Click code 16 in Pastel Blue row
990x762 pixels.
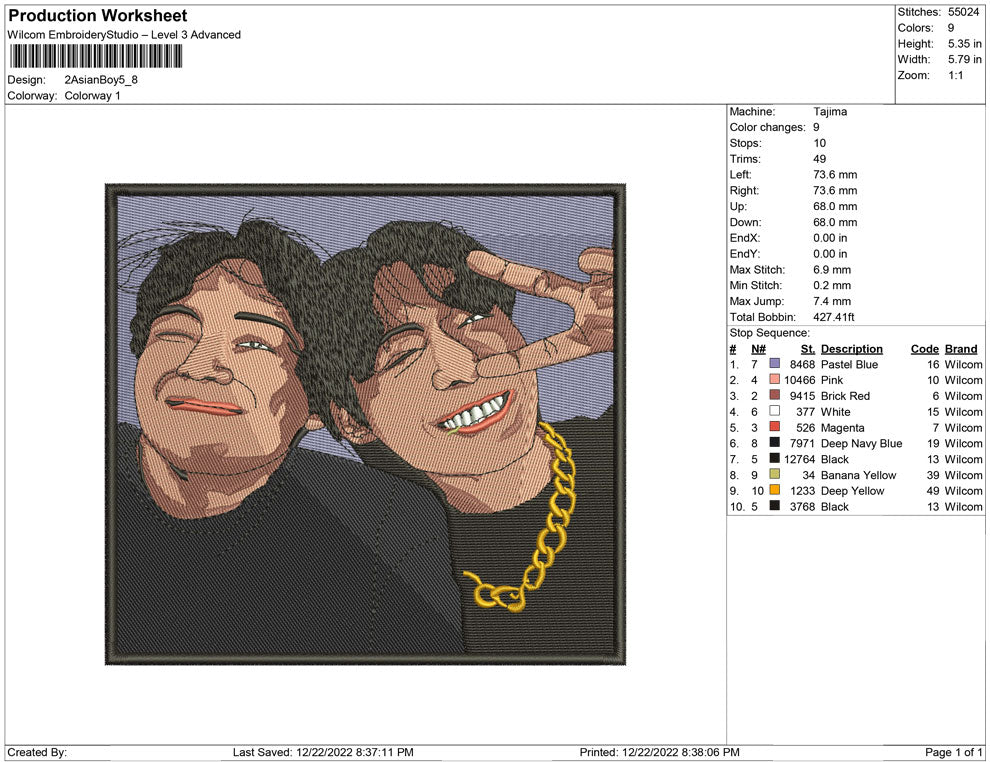[933, 364]
